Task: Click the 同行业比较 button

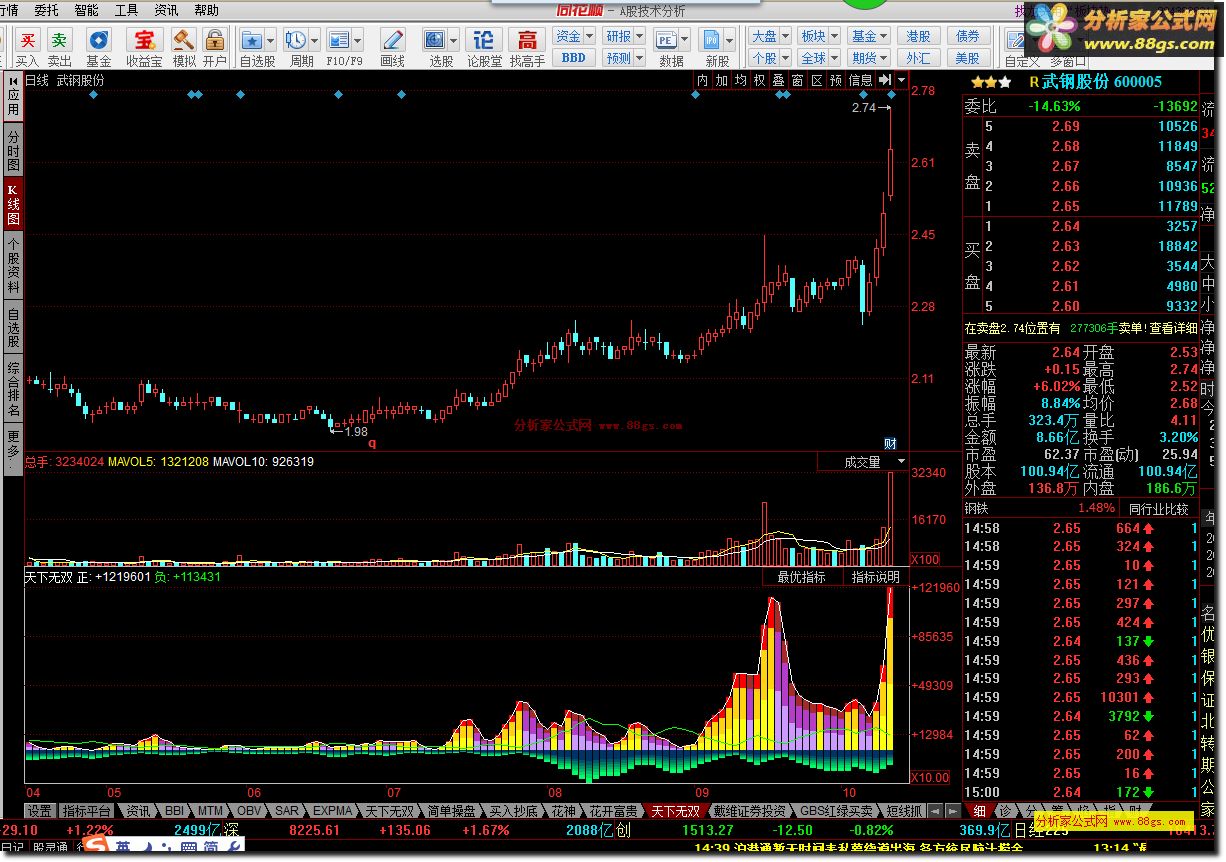Action: pos(1159,509)
